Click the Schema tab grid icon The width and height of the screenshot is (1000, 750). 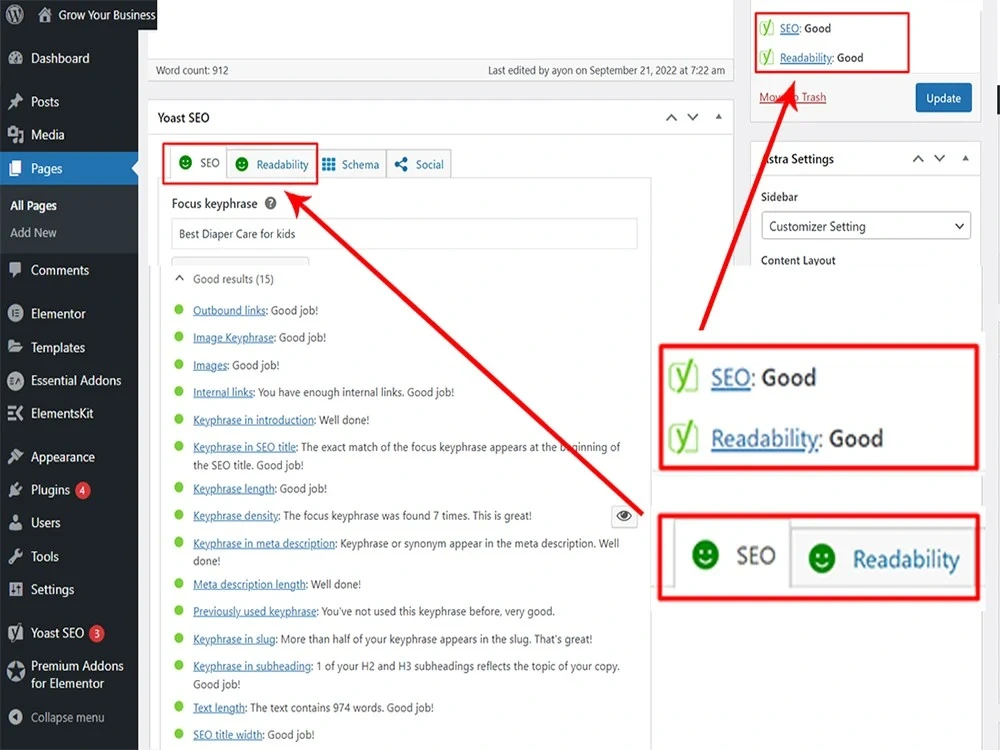click(328, 165)
